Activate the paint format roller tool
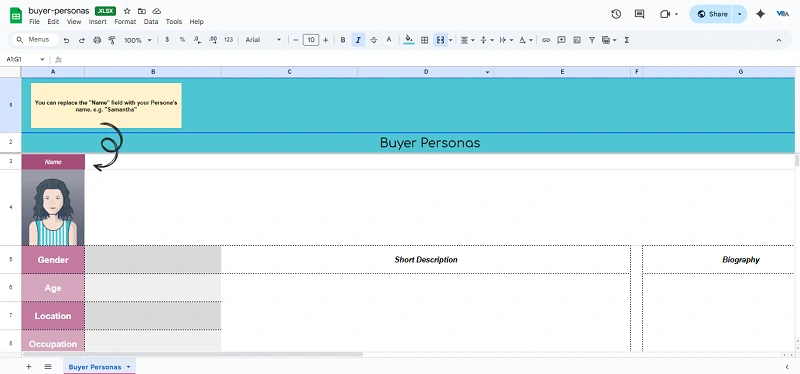Screen dimensions: 800x374 pos(112,40)
